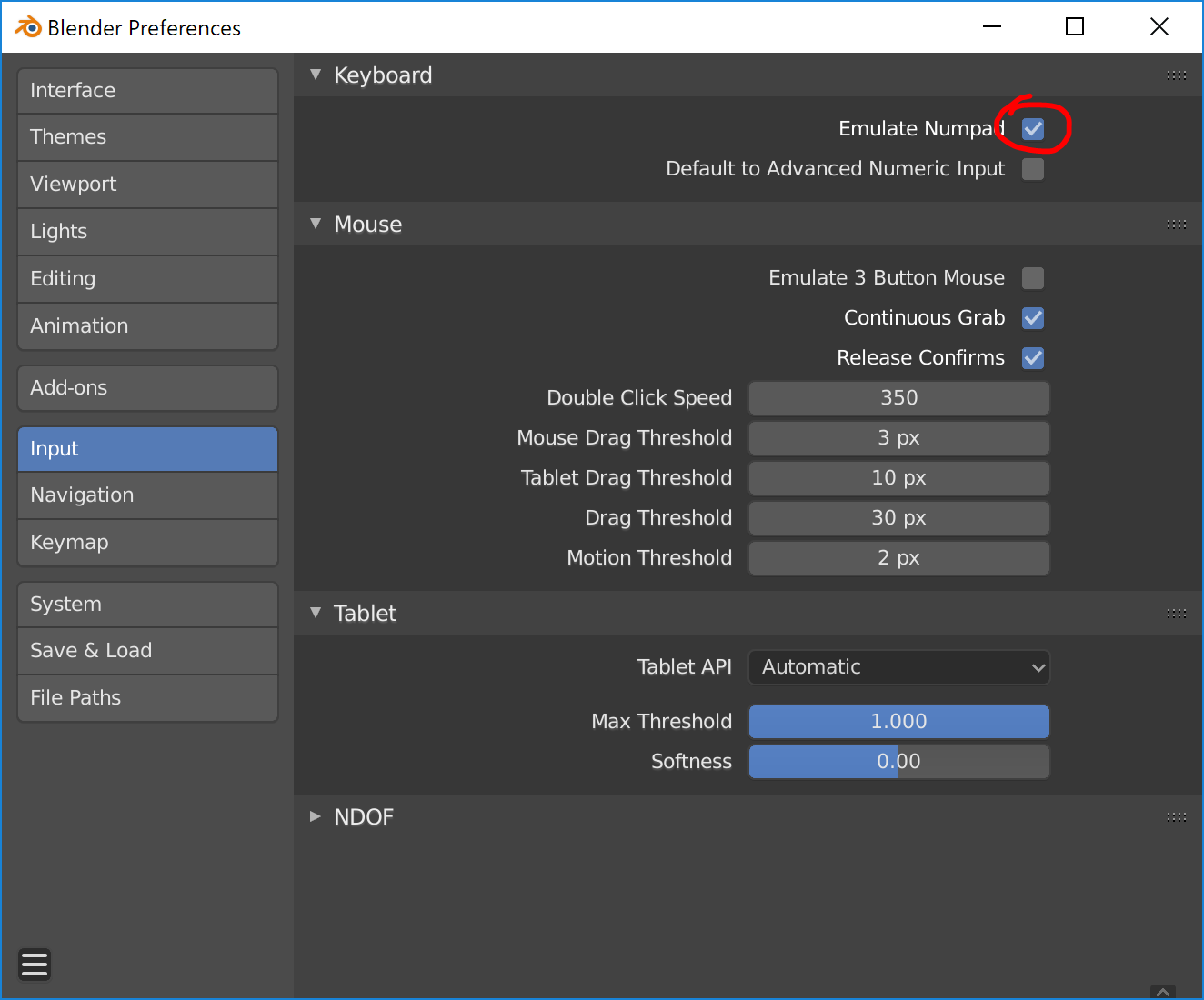Viewport: 1204px width, 1000px height.
Task: Grab the Mouse panel drag handle
Action: click(x=1176, y=225)
